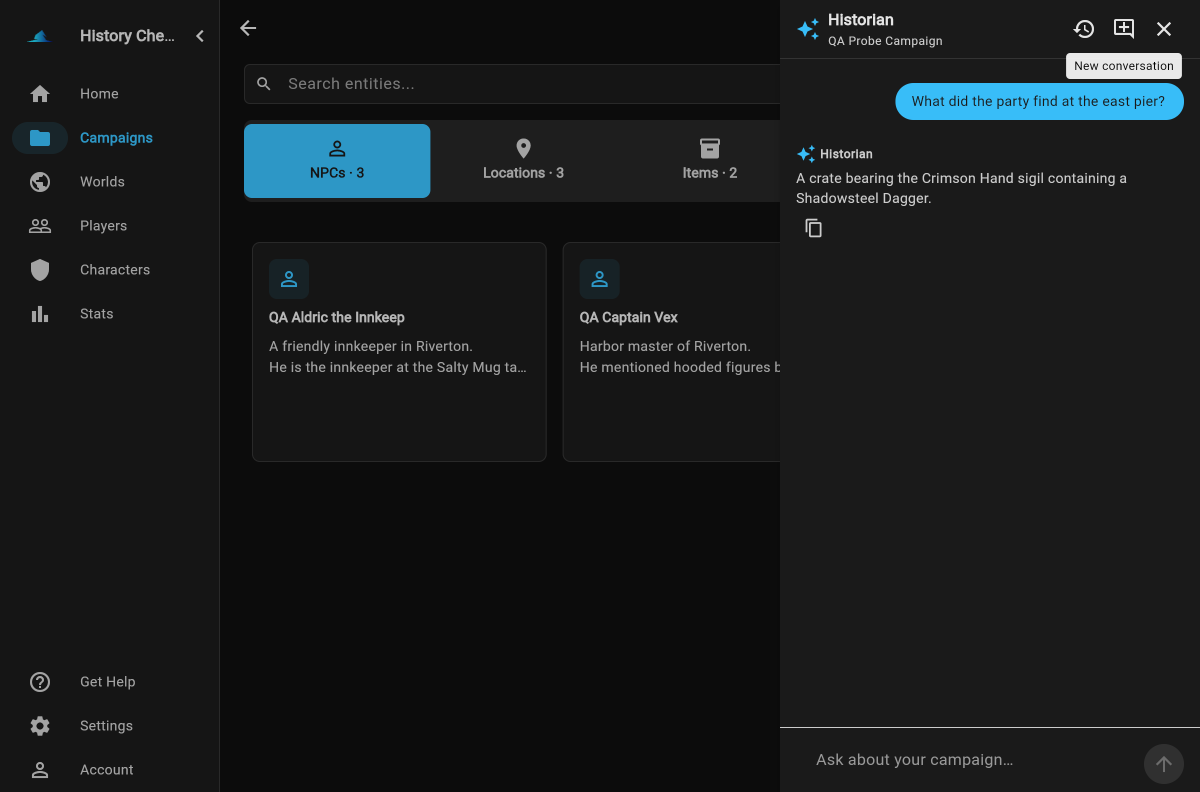This screenshot has height=792, width=1200.
Task: View the Stats page
Action: (109, 314)
